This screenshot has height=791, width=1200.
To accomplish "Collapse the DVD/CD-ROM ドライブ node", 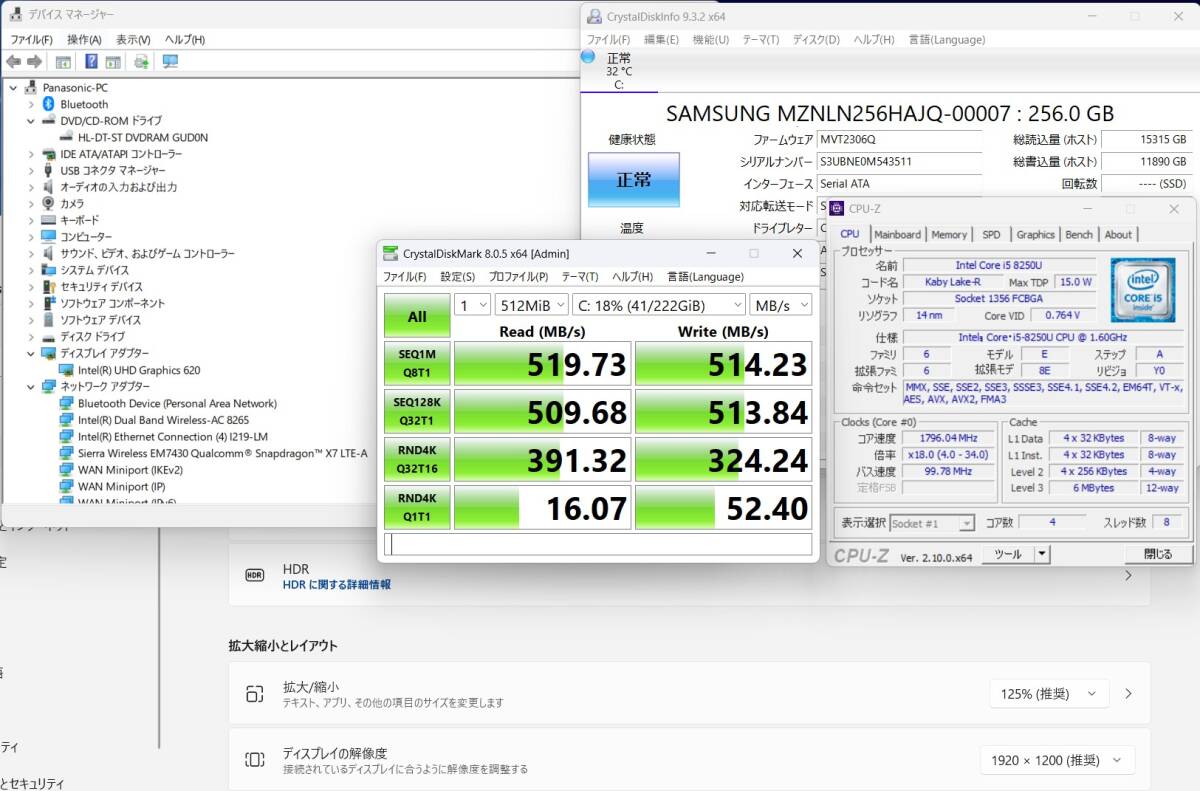I will (30, 120).
